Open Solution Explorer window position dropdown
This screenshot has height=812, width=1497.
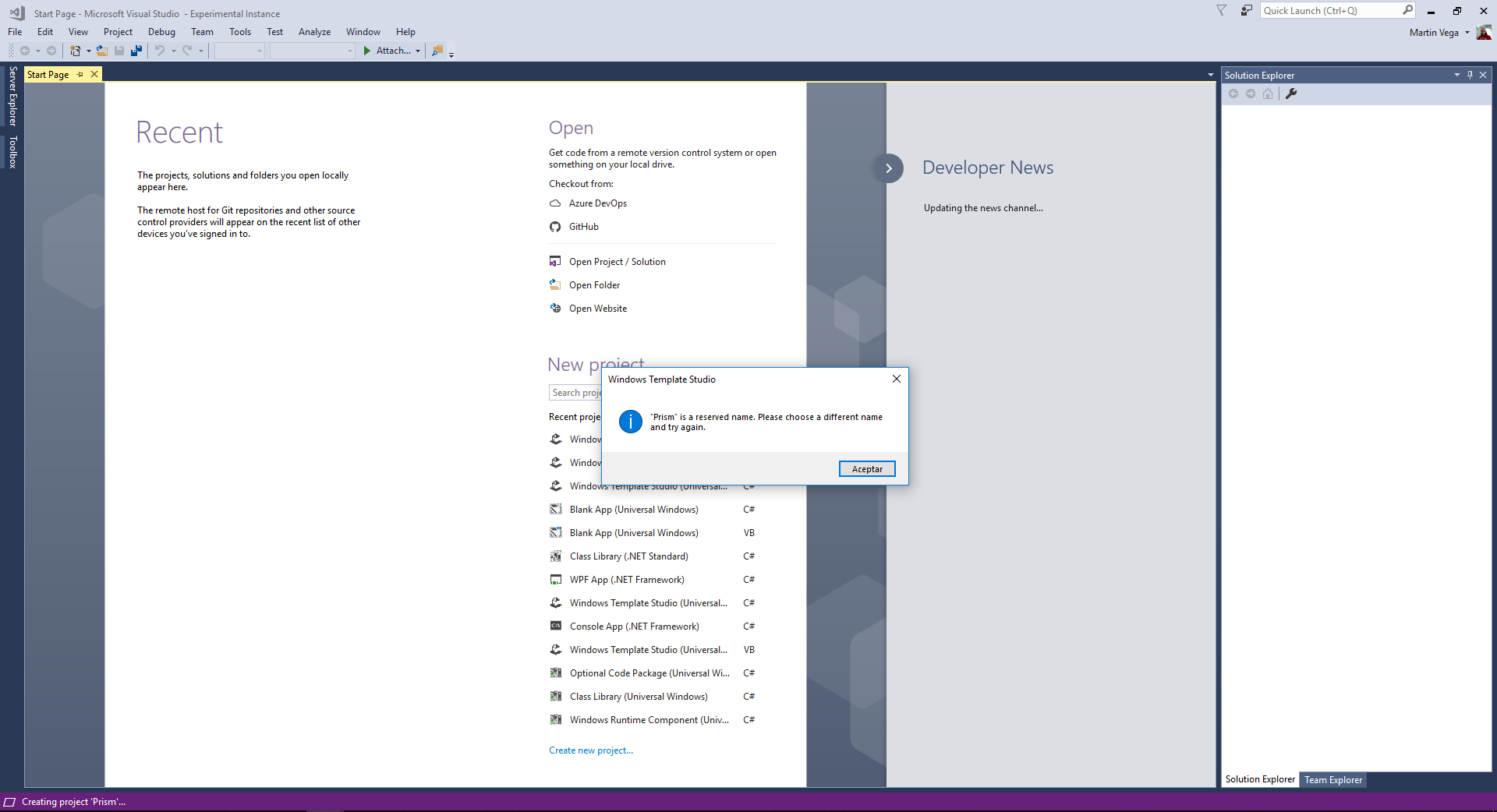coord(1456,75)
